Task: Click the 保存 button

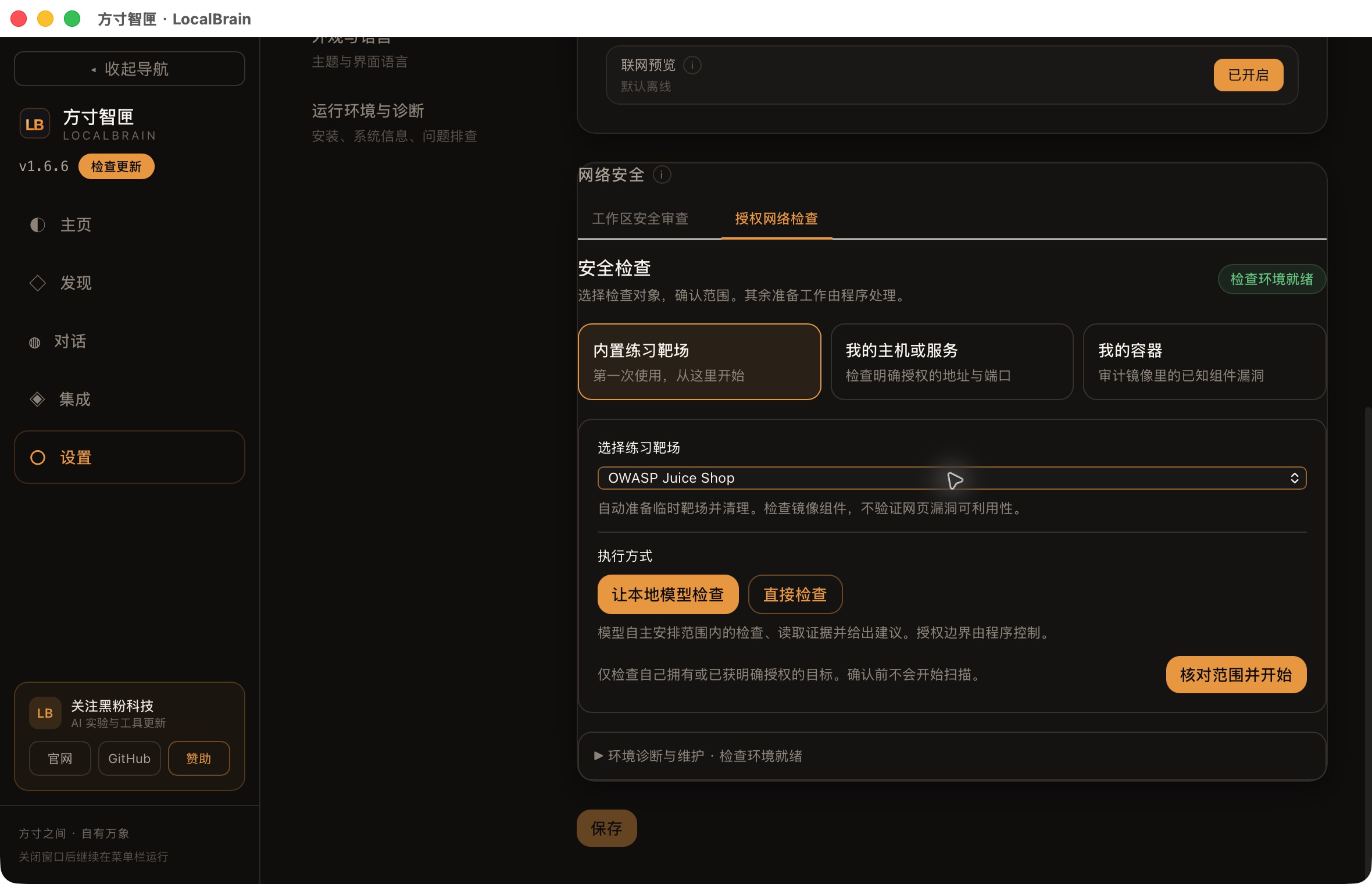Action: 606,828
